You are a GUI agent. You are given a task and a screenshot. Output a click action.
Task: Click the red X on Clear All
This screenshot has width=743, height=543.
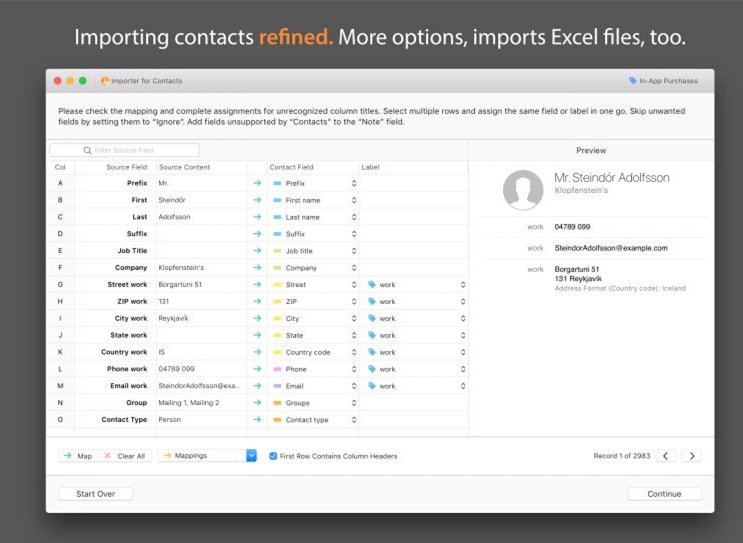point(108,455)
